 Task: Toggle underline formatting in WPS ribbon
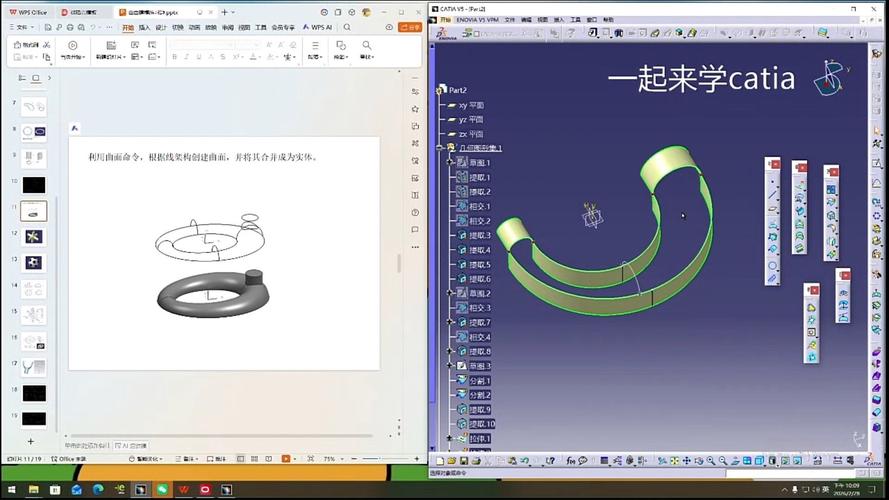point(198,57)
